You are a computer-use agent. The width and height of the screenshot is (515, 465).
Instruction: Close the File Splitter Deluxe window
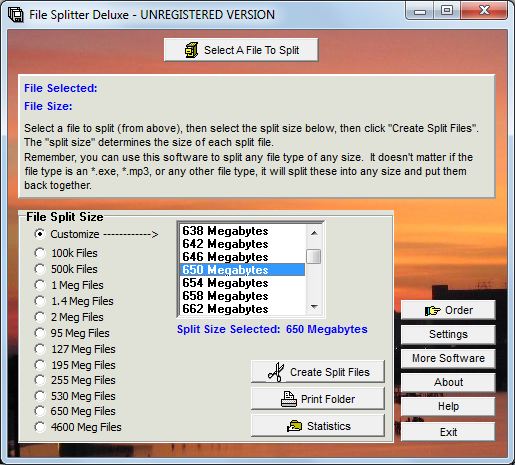[x=484, y=11]
